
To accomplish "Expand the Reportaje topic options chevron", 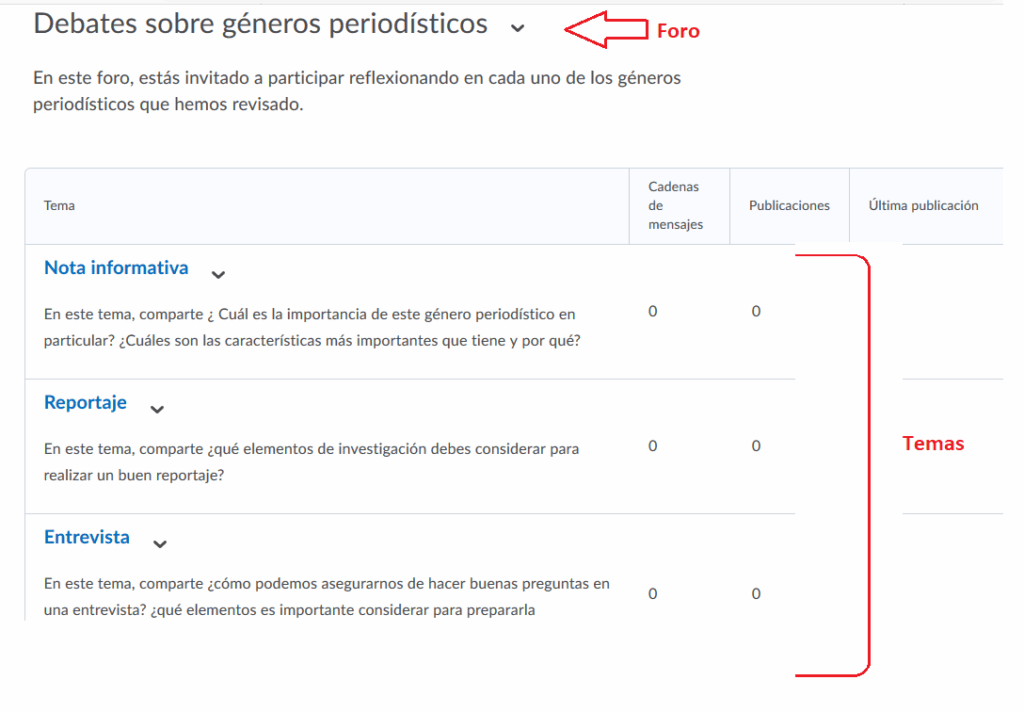I will point(157,408).
